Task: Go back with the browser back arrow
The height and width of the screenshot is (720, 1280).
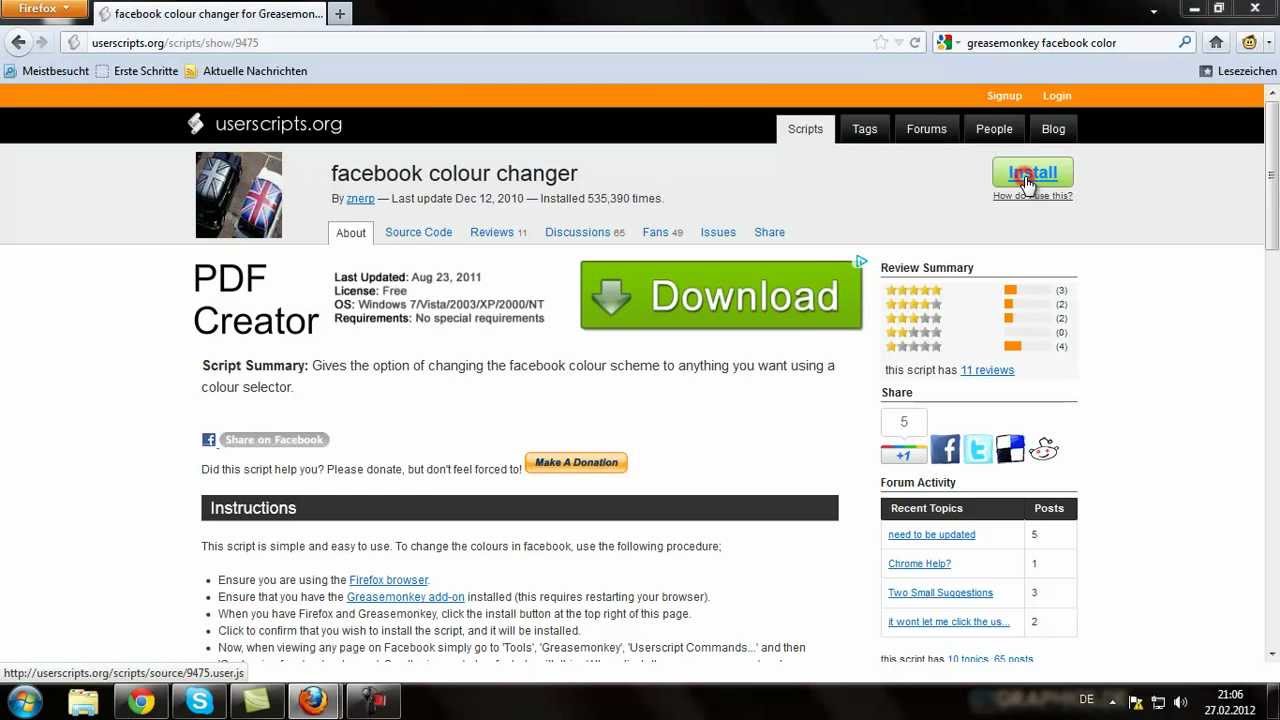Action: (18, 42)
